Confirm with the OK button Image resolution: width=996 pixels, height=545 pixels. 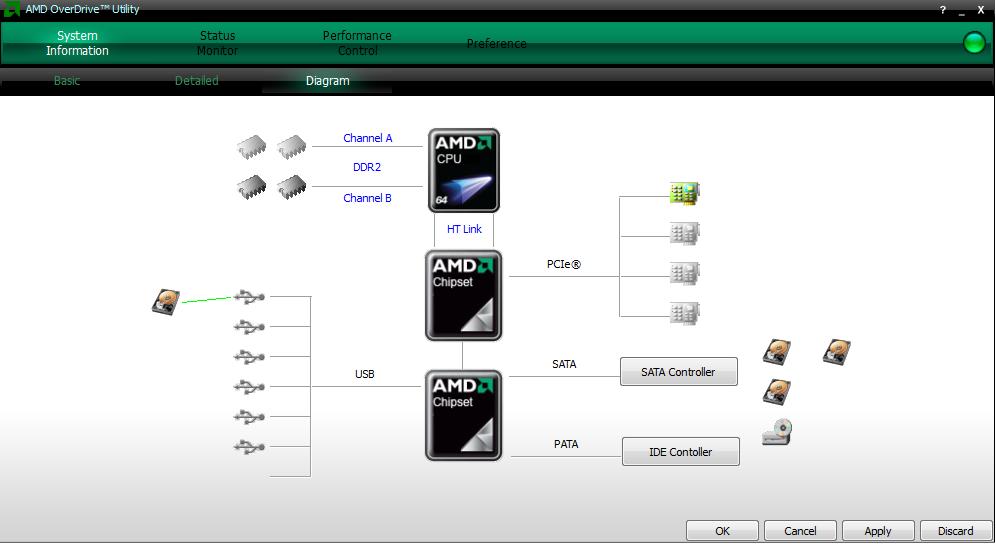[x=722, y=530]
